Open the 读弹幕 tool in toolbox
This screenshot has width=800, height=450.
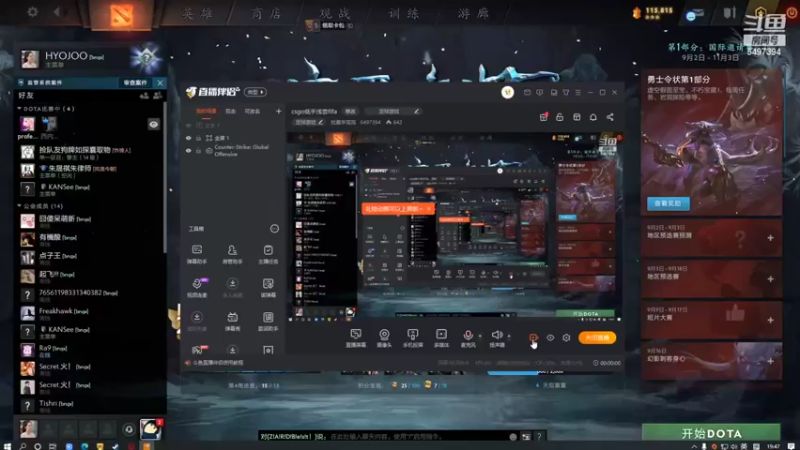[x=268, y=287]
